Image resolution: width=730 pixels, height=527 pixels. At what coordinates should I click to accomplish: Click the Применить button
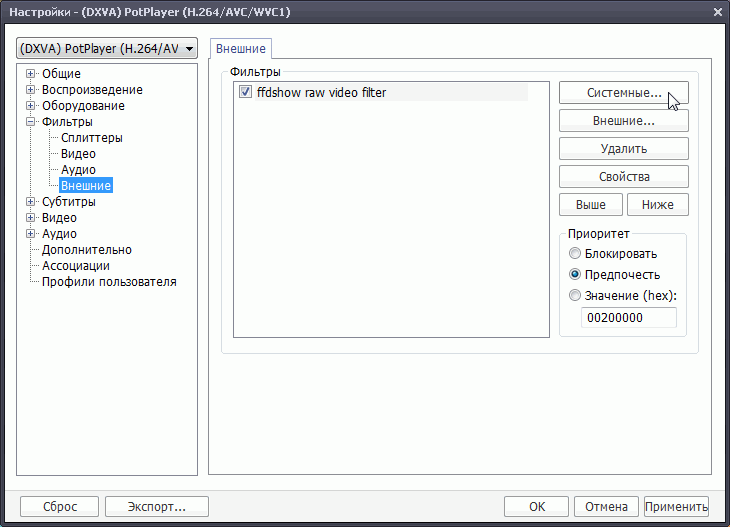click(676, 506)
